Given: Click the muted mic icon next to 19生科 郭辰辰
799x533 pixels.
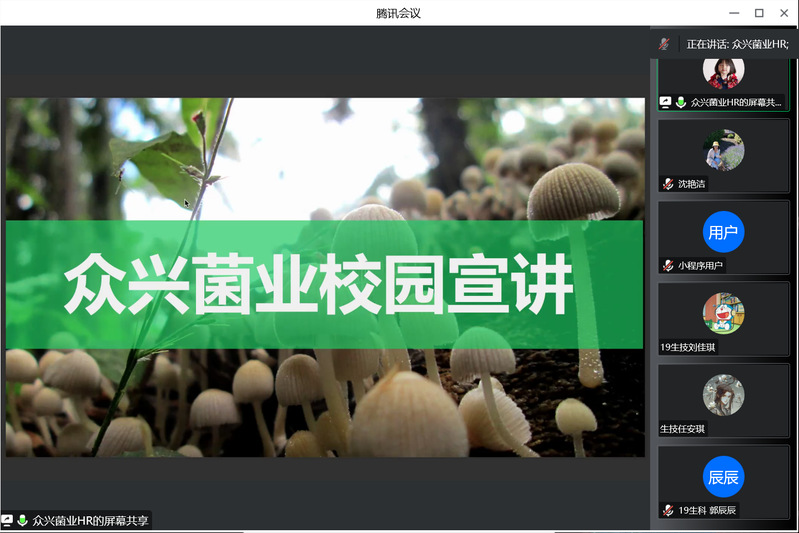Looking at the screenshot, I should (x=668, y=510).
